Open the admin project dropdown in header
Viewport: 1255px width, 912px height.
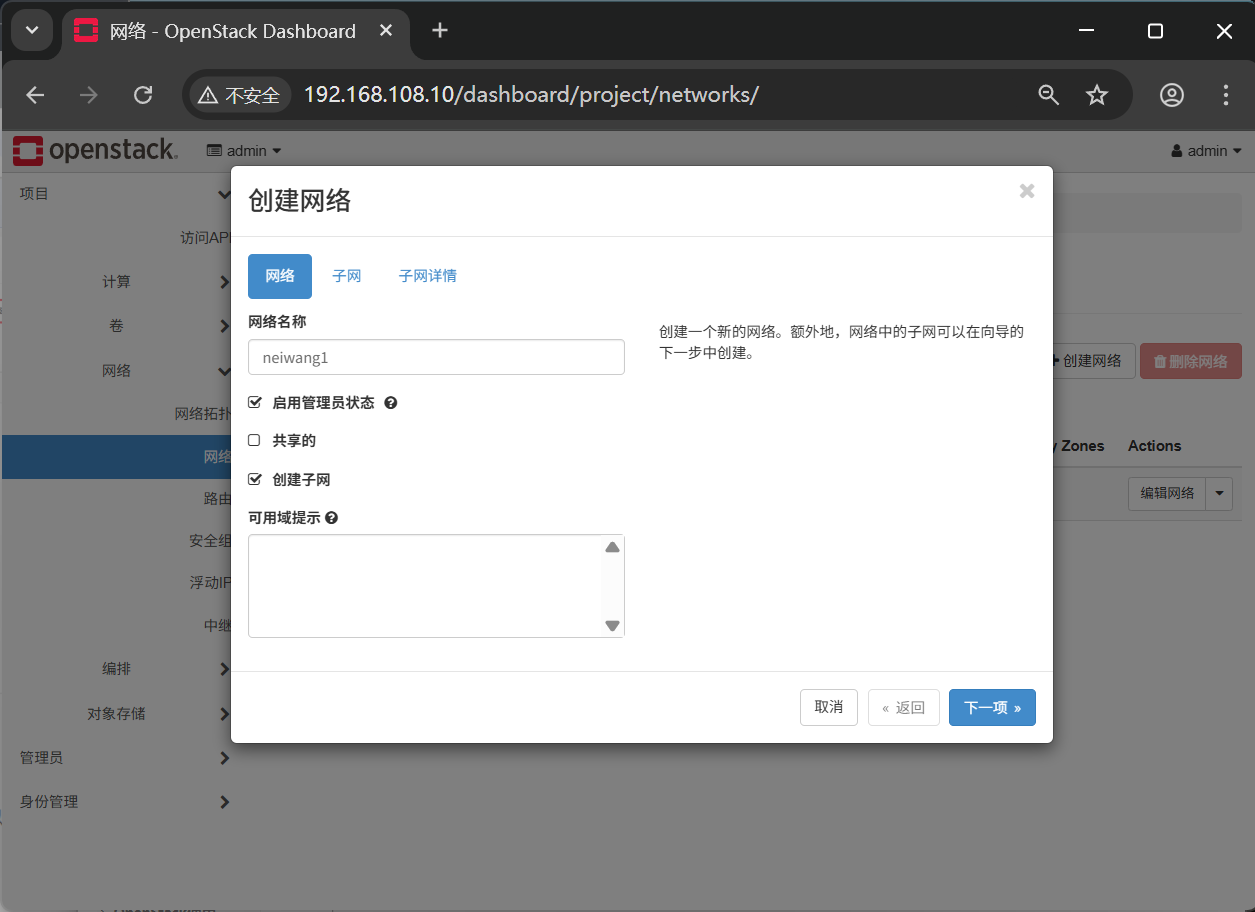coord(244,151)
